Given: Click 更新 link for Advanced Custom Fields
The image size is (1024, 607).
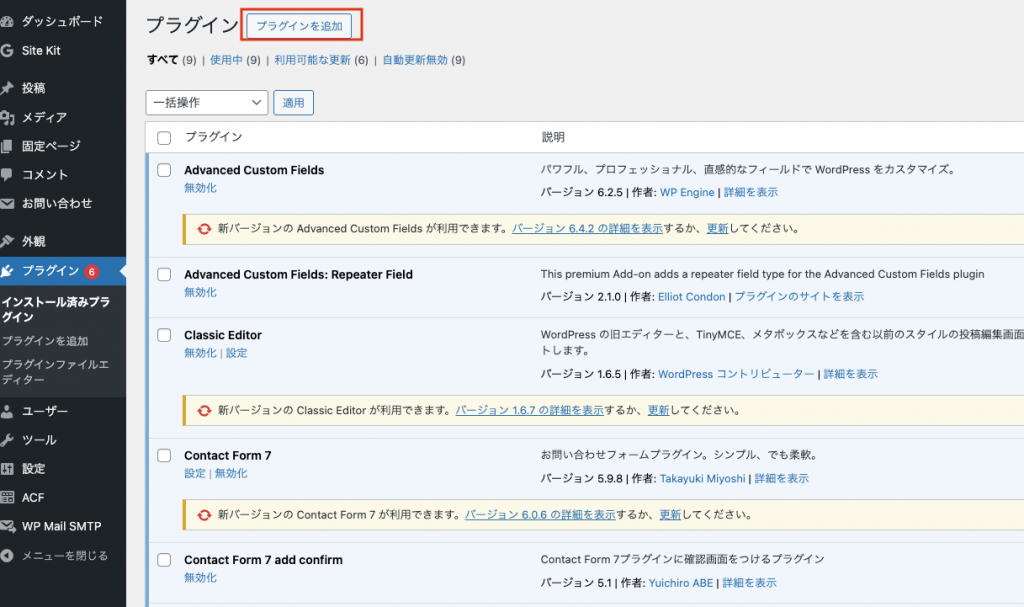Looking at the screenshot, I should click(x=717, y=229).
